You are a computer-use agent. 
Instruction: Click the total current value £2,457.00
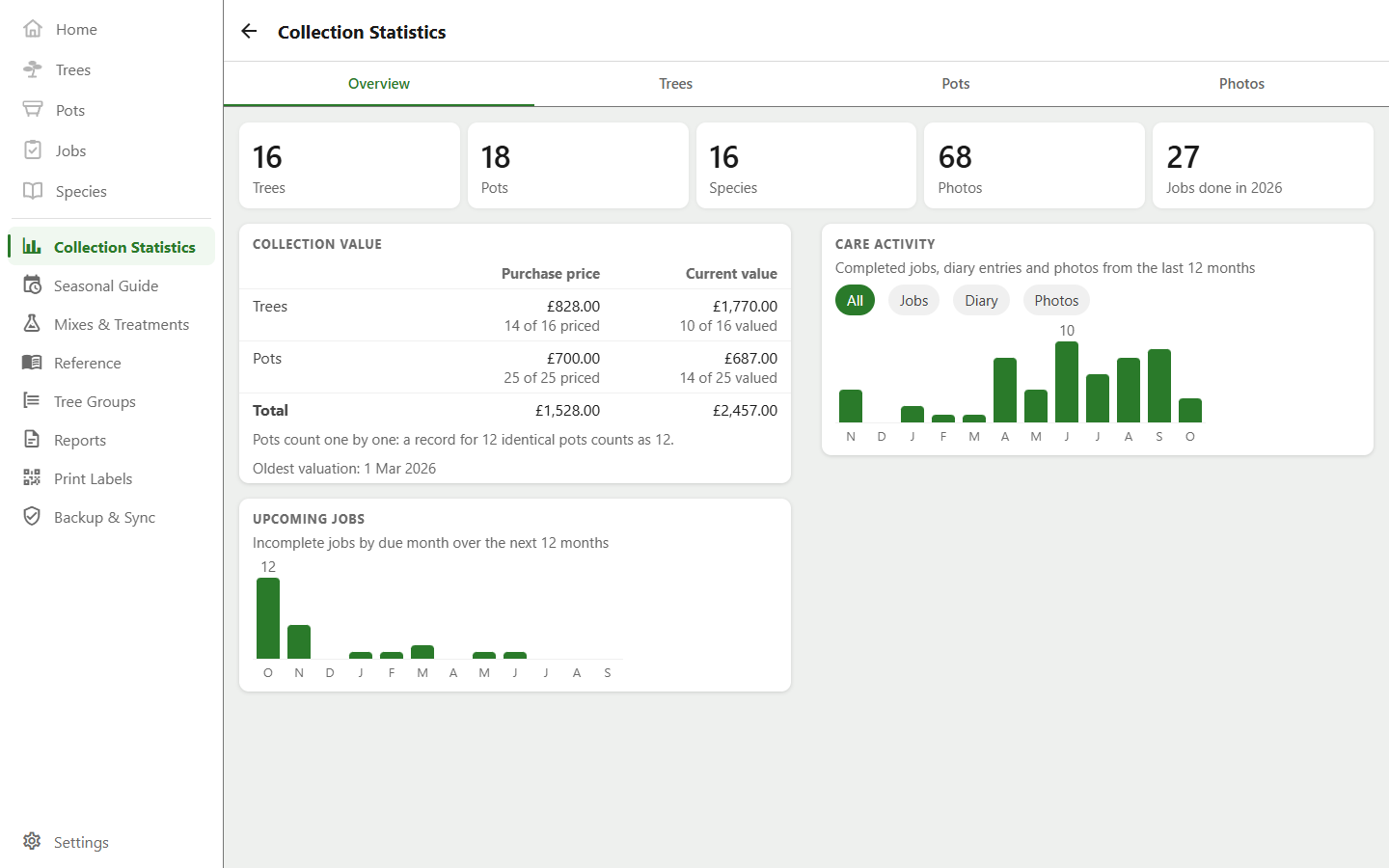tap(745, 410)
